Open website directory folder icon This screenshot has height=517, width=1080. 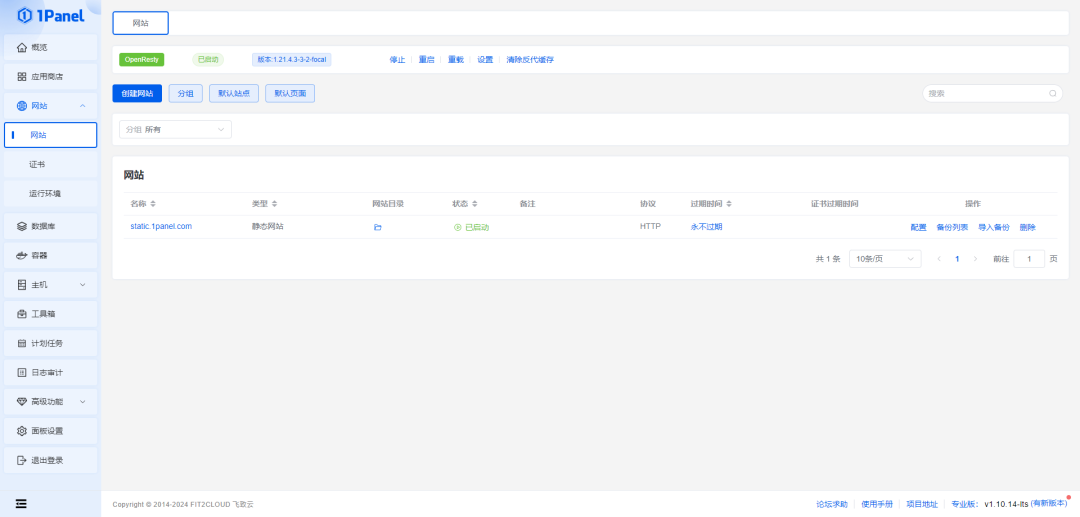pos(377,227)
